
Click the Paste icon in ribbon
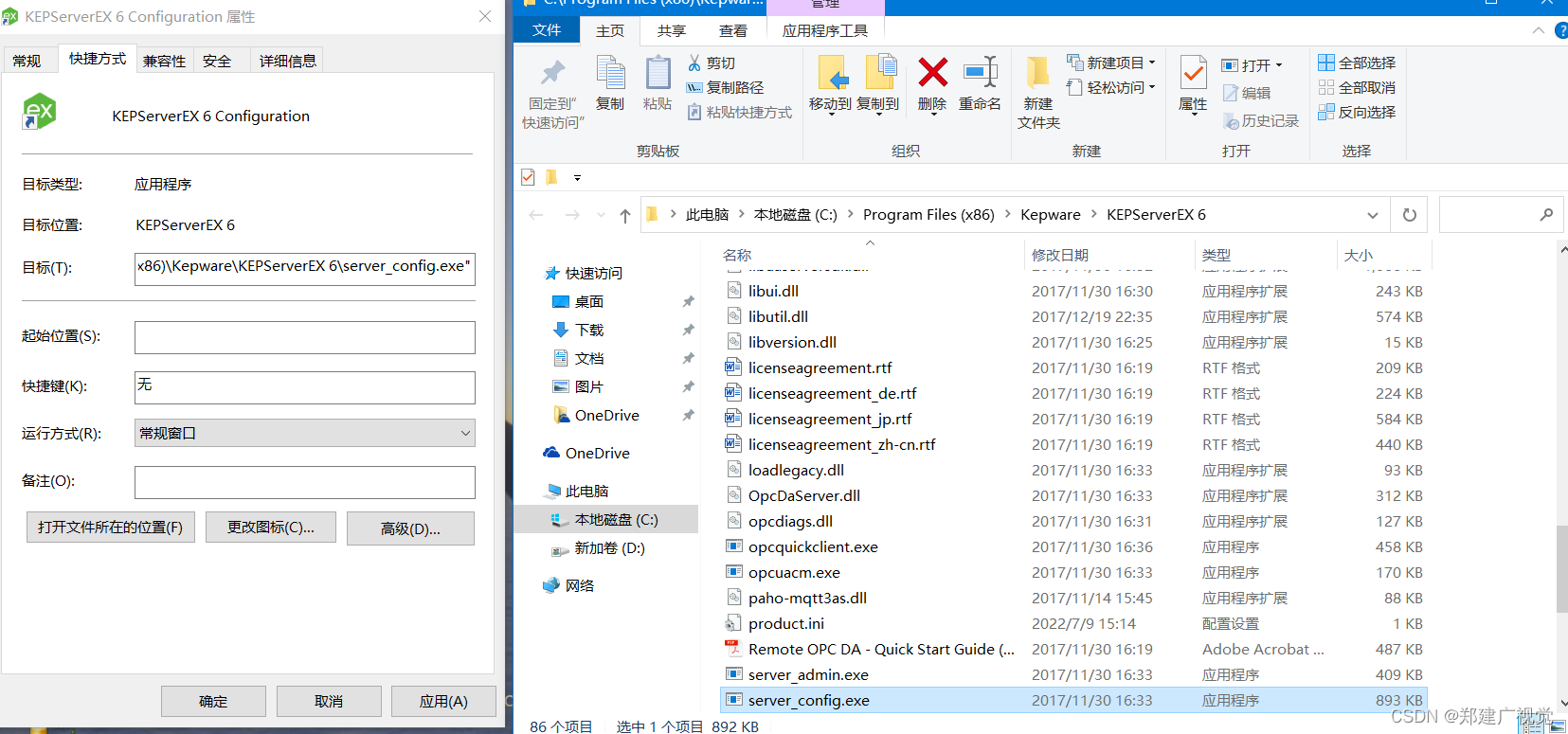tap(658, 83)
